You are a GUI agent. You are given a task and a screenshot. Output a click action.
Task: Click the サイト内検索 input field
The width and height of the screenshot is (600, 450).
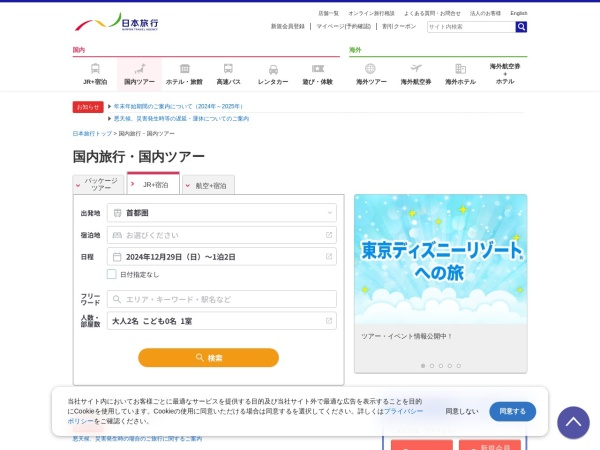471,27
